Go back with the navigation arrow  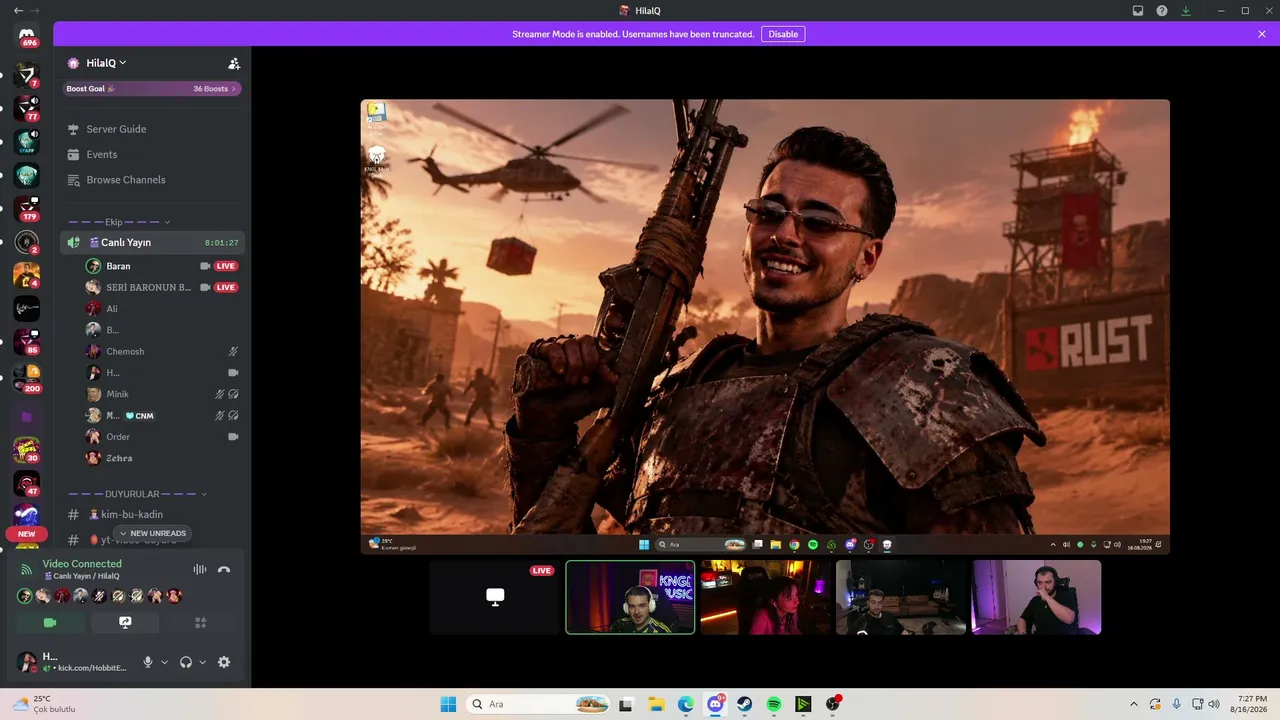tap(18, 10)
